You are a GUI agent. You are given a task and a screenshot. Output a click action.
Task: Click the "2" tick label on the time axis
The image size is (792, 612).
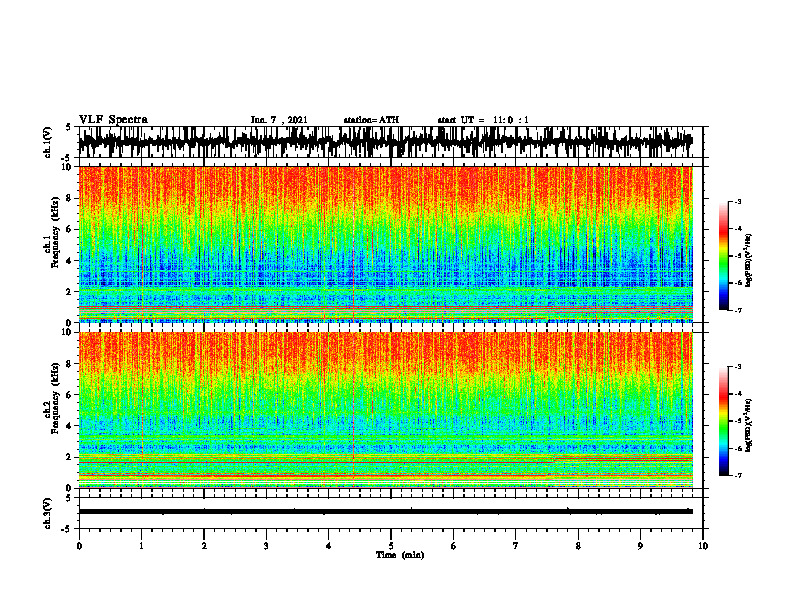[204, 546]
